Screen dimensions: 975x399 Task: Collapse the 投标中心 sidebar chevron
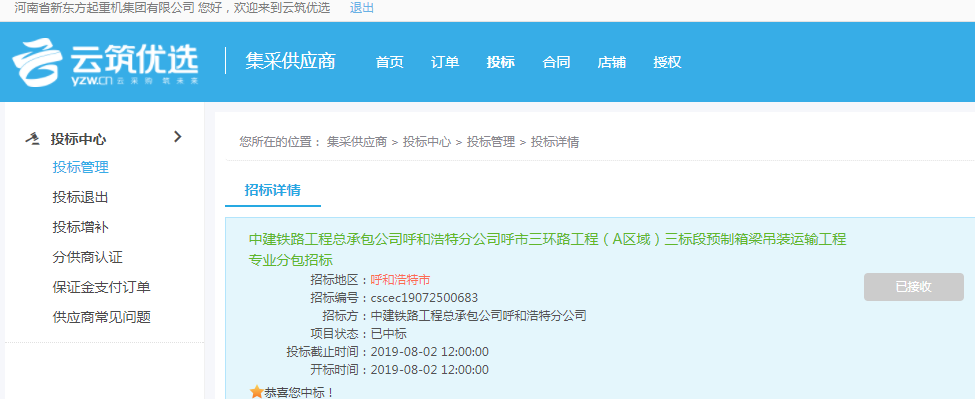click(x=178, y=137)
